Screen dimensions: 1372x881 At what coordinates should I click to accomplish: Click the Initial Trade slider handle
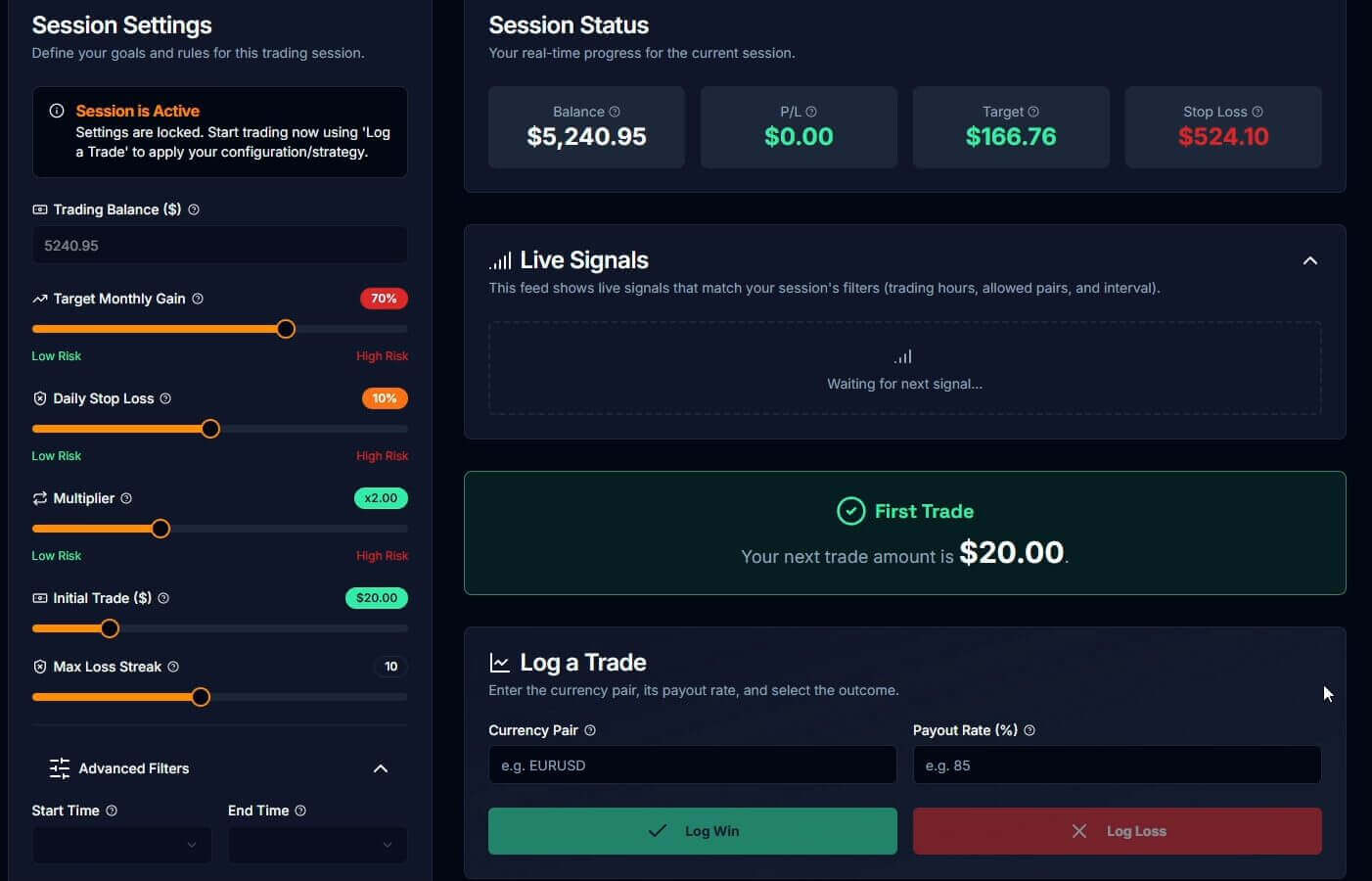coord(110,628)
